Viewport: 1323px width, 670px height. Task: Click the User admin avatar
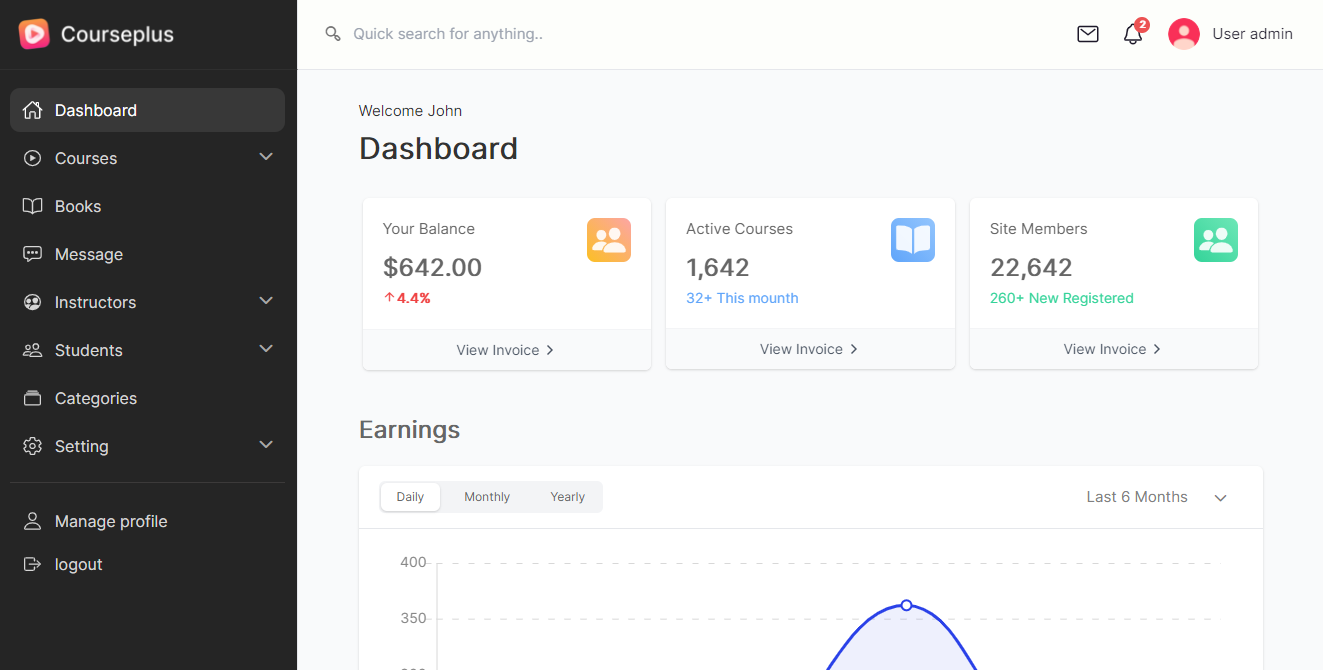pyautogui.click(x=1184, y=34)
